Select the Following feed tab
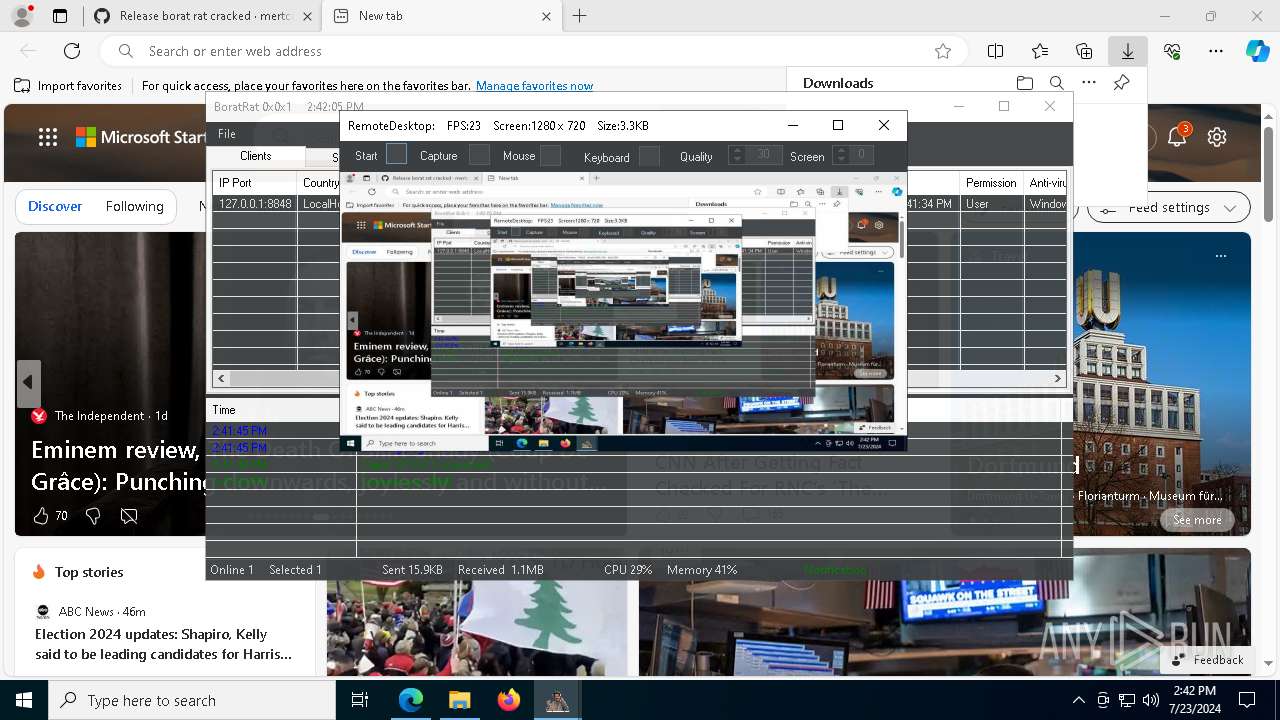 [x=135, y=206]
